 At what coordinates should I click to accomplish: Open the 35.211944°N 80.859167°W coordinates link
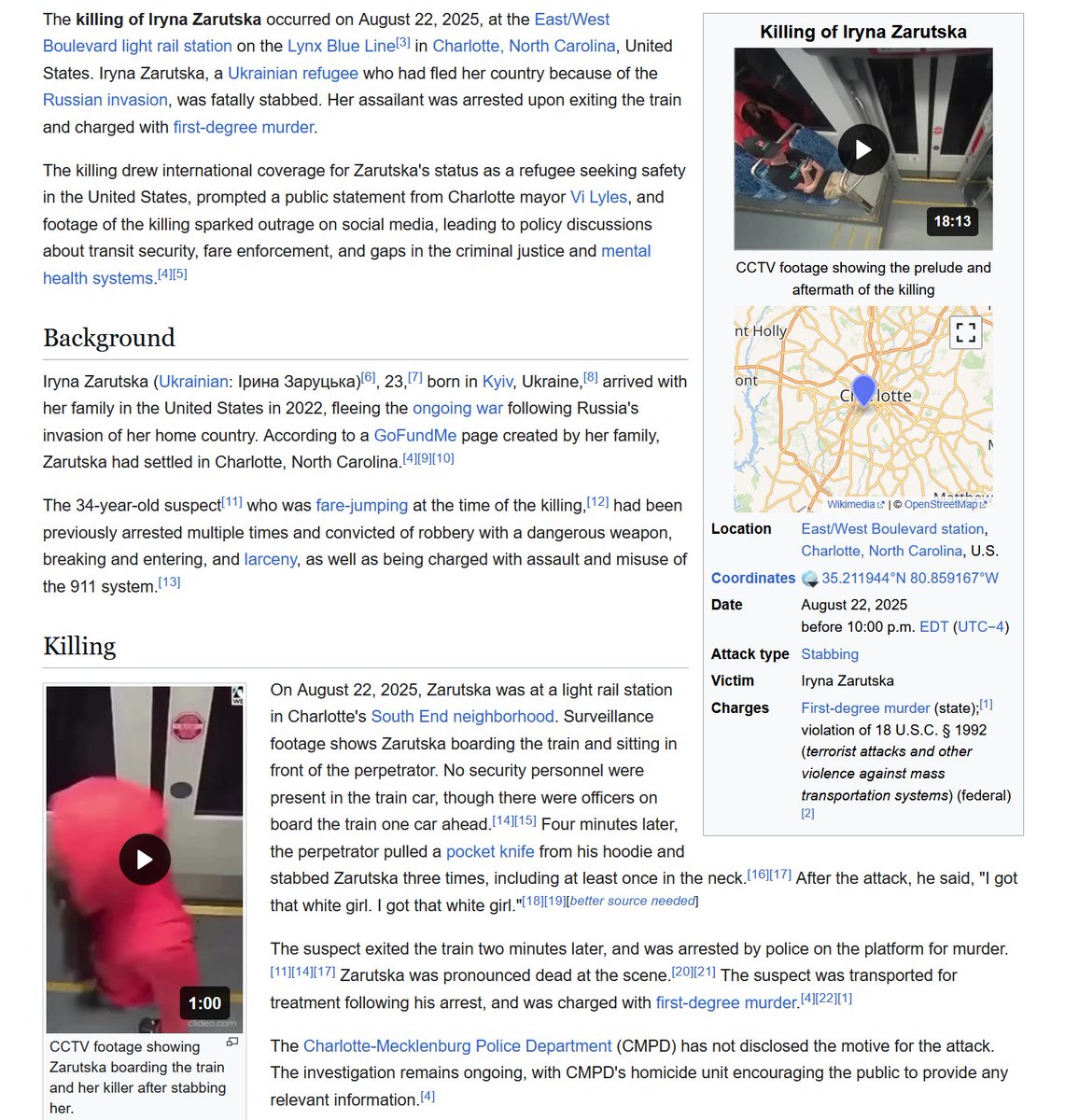coord(910,578)
